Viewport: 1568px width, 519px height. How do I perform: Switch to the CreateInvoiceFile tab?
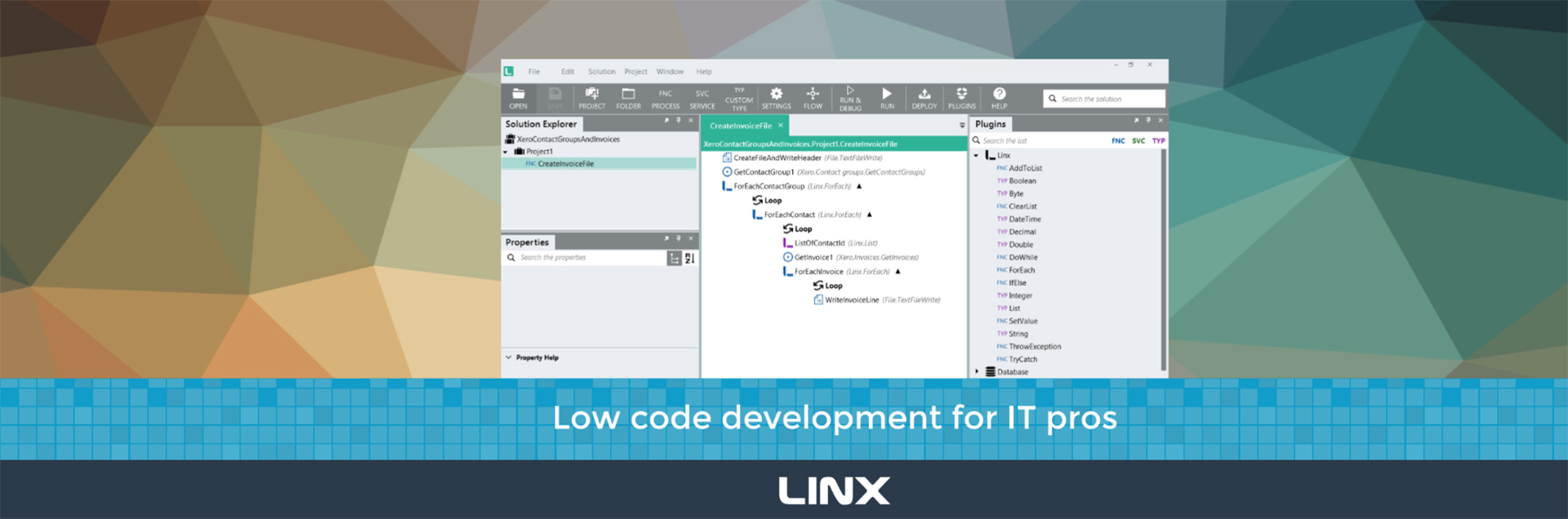coord(740,126)
